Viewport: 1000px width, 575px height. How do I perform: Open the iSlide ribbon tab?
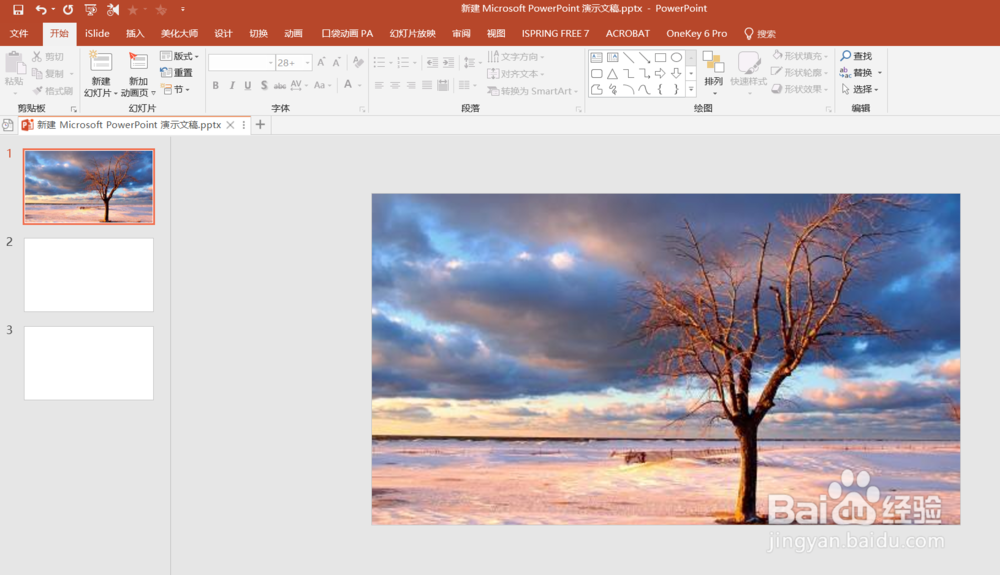97,33
